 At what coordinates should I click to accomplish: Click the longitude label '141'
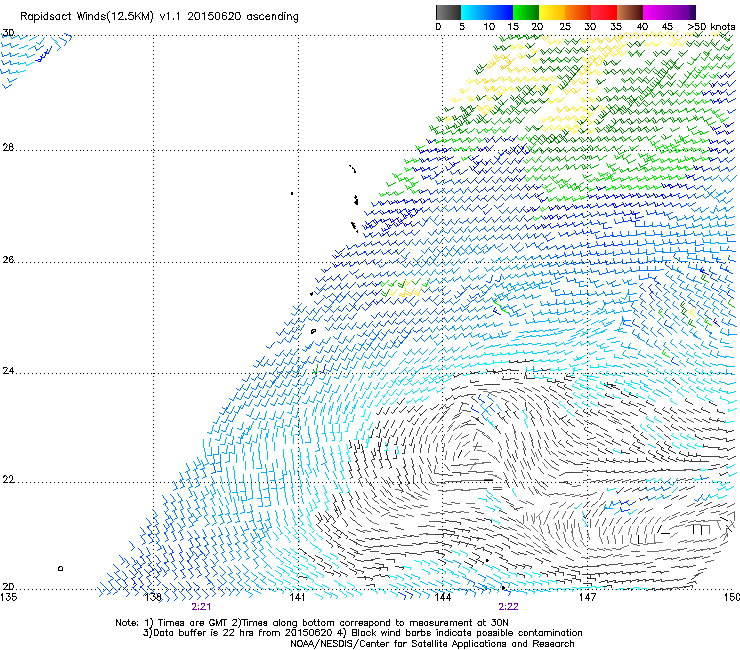(297, 597)
